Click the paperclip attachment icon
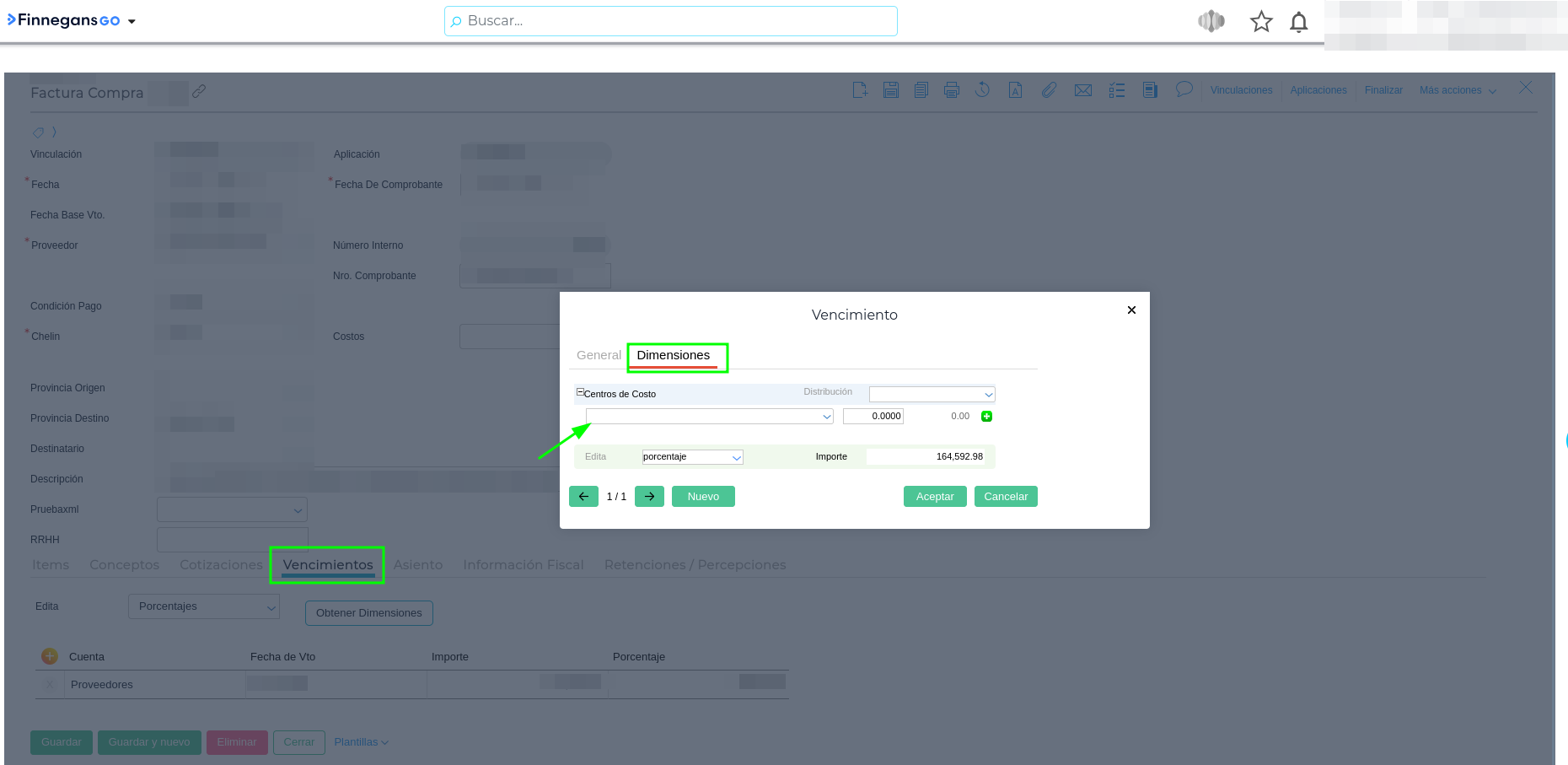Screen dimensions: 1568x765 pos(1049,90)
